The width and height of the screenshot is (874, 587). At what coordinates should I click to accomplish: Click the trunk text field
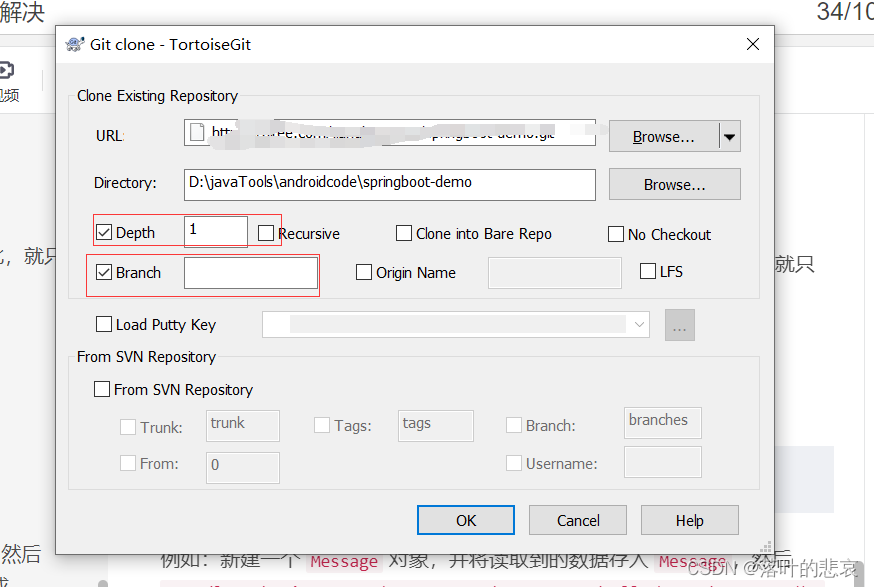coord(242,426)
